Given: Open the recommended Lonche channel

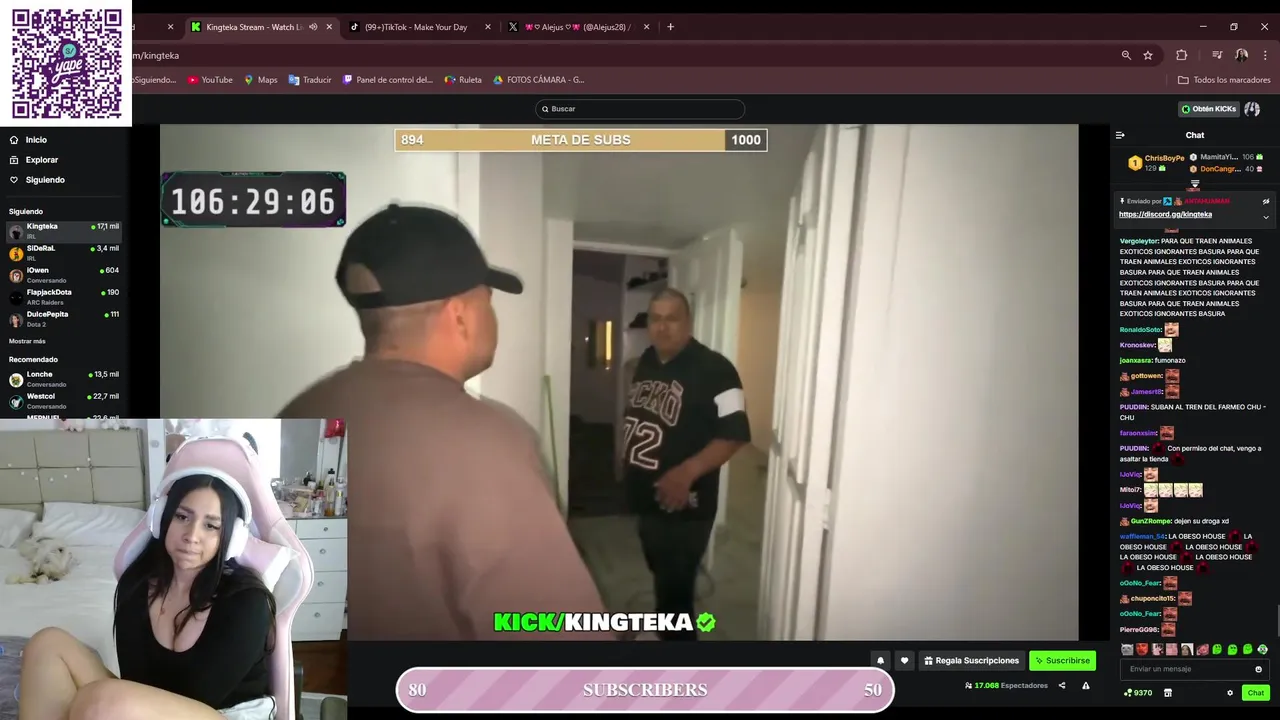Looking at the screenshot, I should pyautogui.click(x=65, y=379).
